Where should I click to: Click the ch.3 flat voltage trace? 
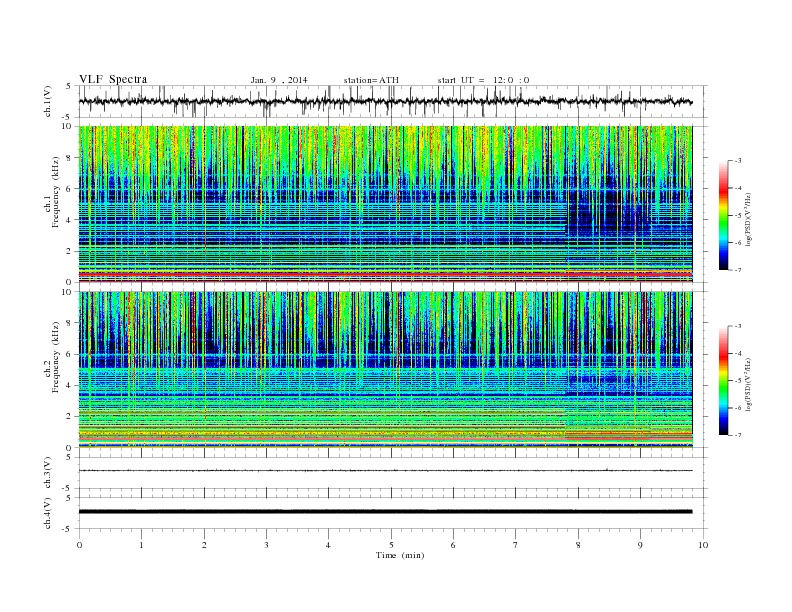385,471
